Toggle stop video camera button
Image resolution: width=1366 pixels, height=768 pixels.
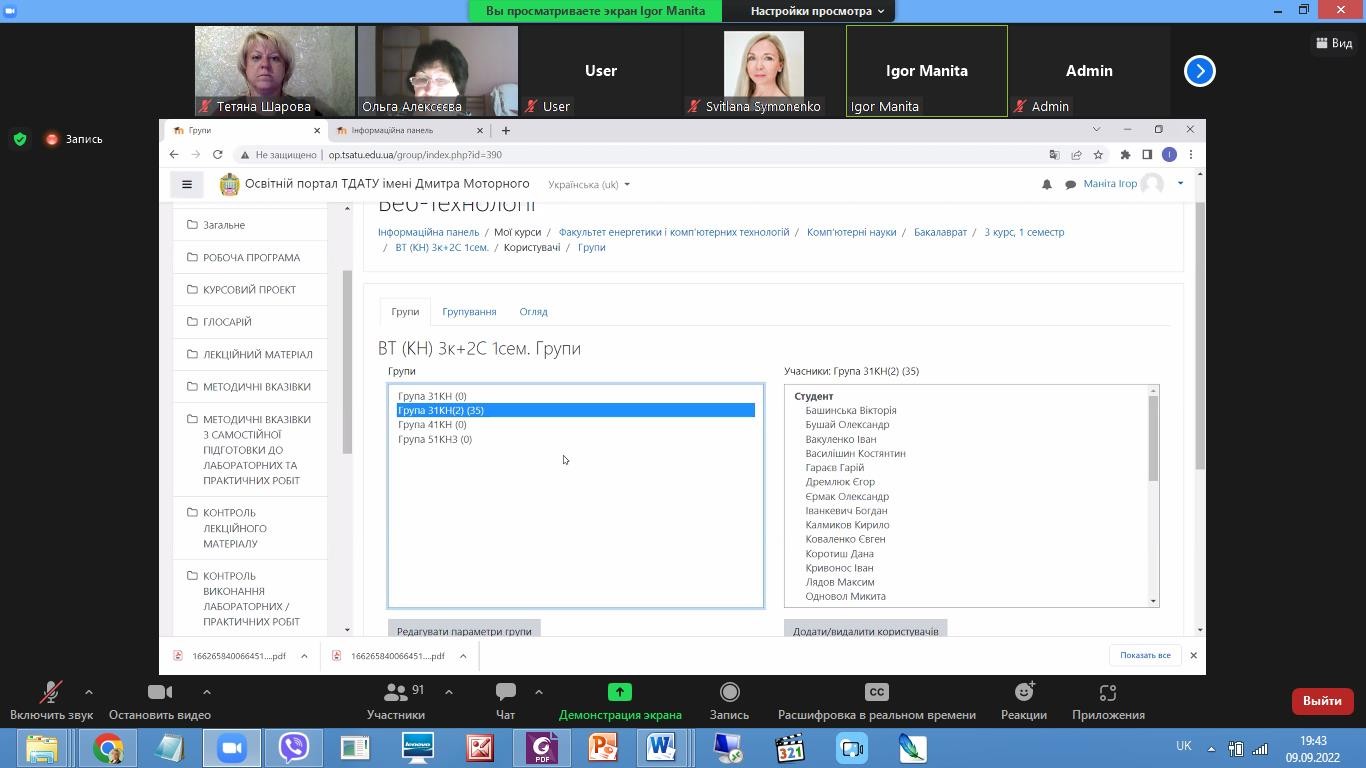160,693
